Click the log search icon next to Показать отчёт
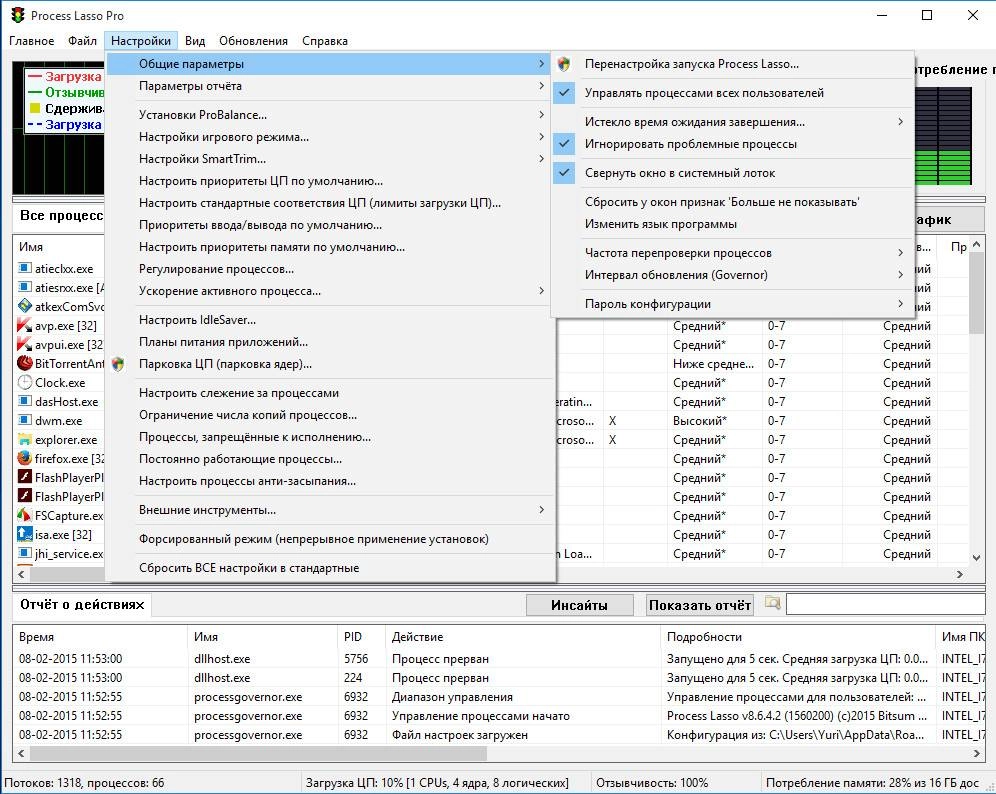Viewport: 996px width, 794px height. pyautogui.click(x=772, y=603)
